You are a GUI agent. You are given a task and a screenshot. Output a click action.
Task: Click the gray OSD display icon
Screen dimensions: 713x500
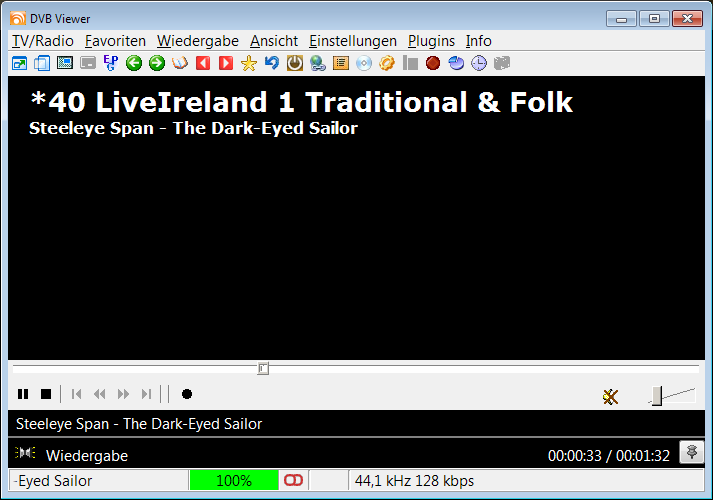point(88,63)
